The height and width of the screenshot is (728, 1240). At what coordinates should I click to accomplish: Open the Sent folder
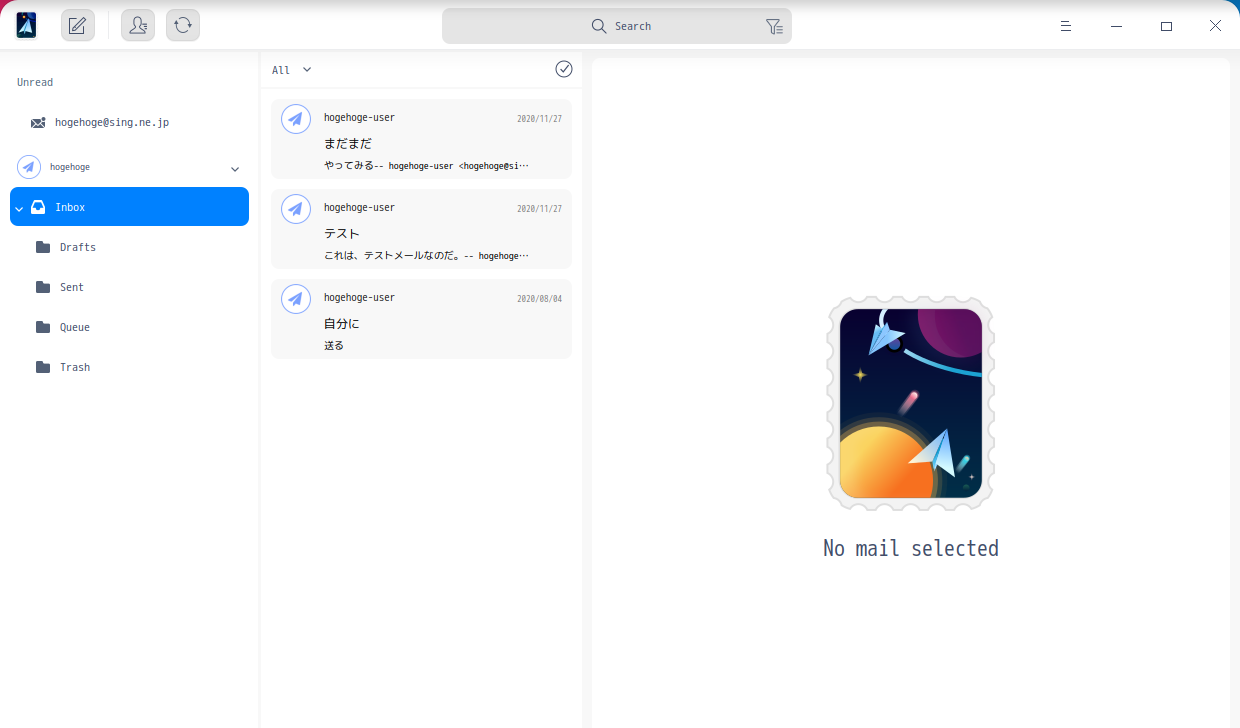coord(129,287)
